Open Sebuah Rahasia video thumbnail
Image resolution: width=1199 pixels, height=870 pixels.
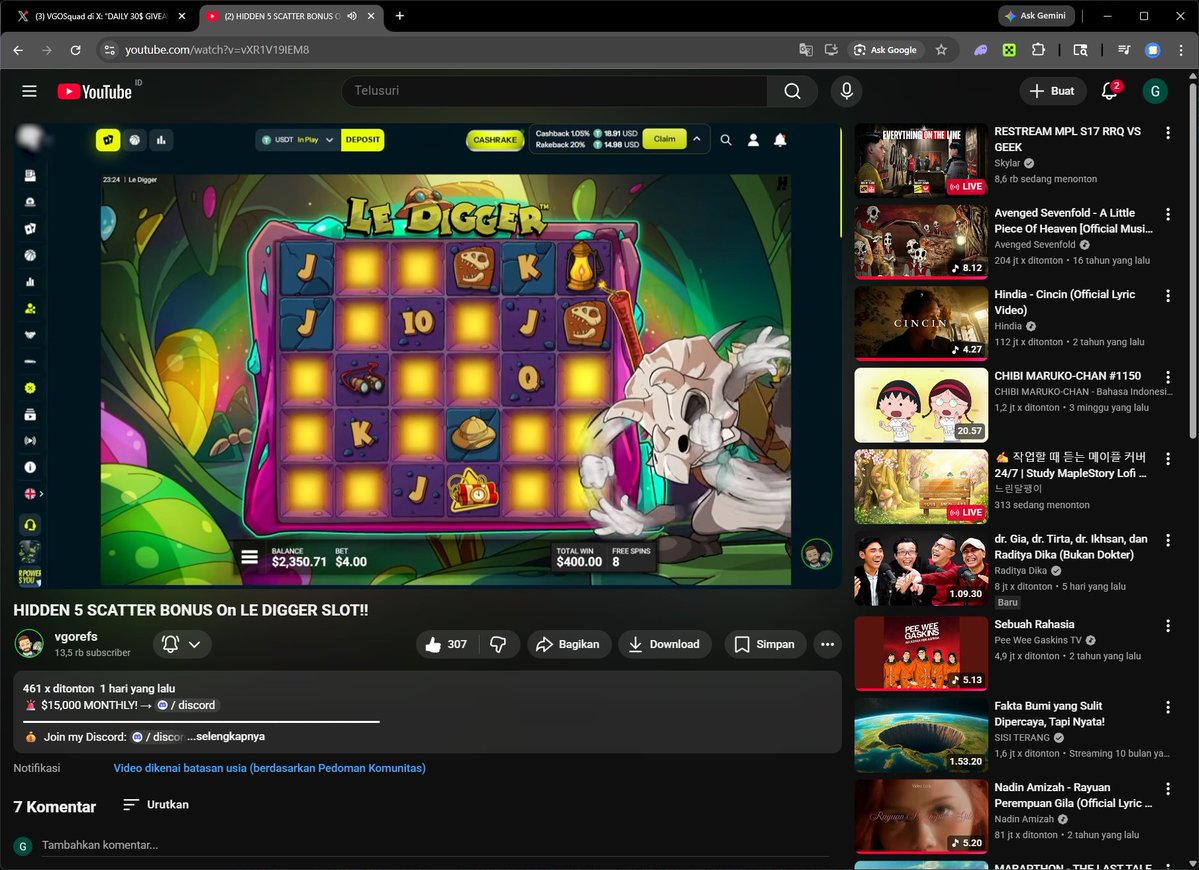(921, 654)
